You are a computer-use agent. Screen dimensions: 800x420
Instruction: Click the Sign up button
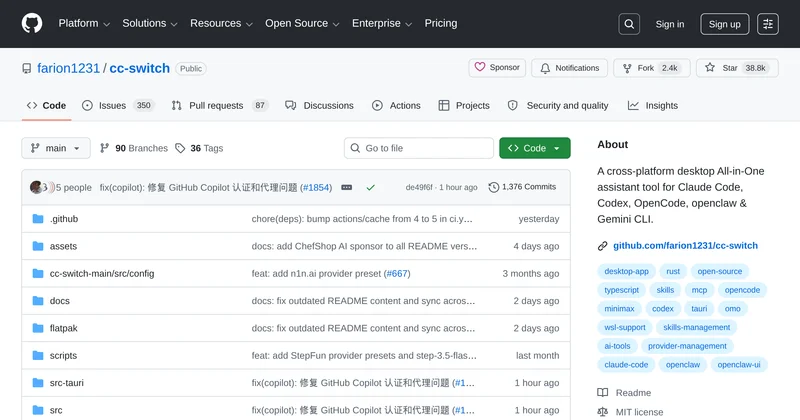click(724, 24)
